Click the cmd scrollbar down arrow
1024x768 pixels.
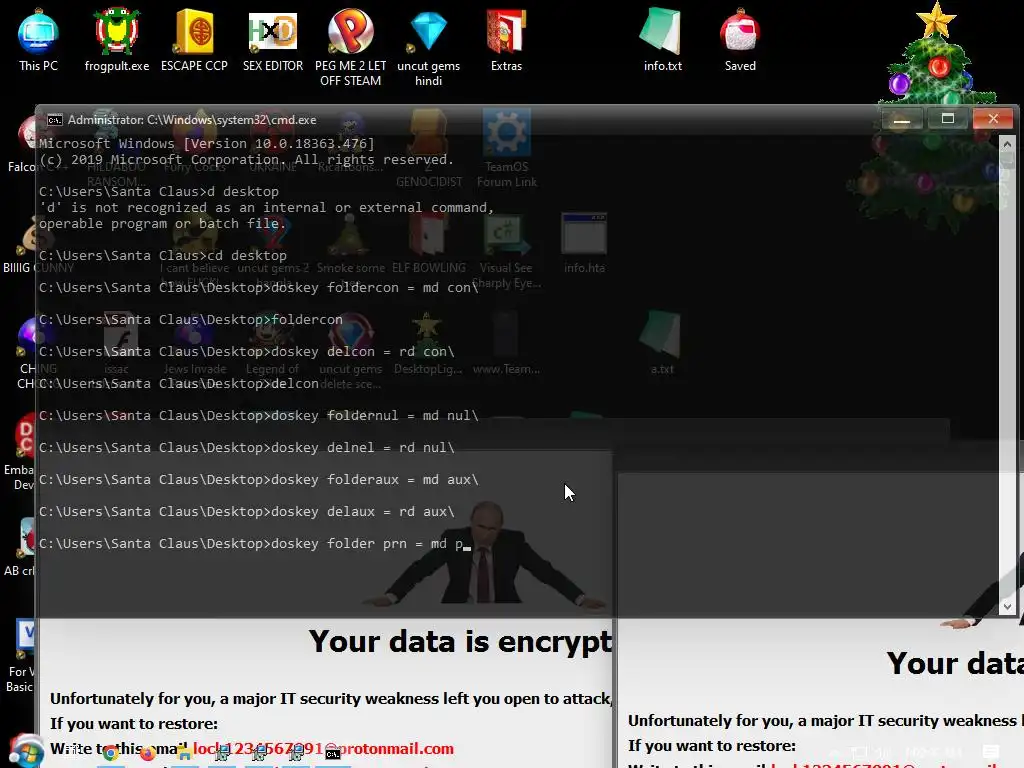point(1007,606)
